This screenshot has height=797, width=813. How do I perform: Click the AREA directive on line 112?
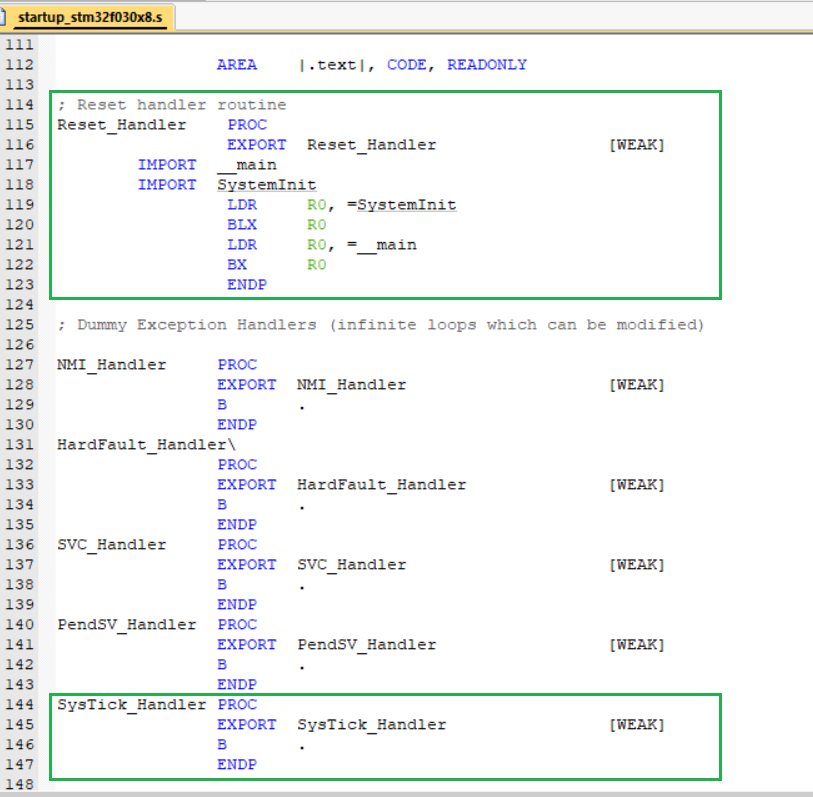pos(236,65)
